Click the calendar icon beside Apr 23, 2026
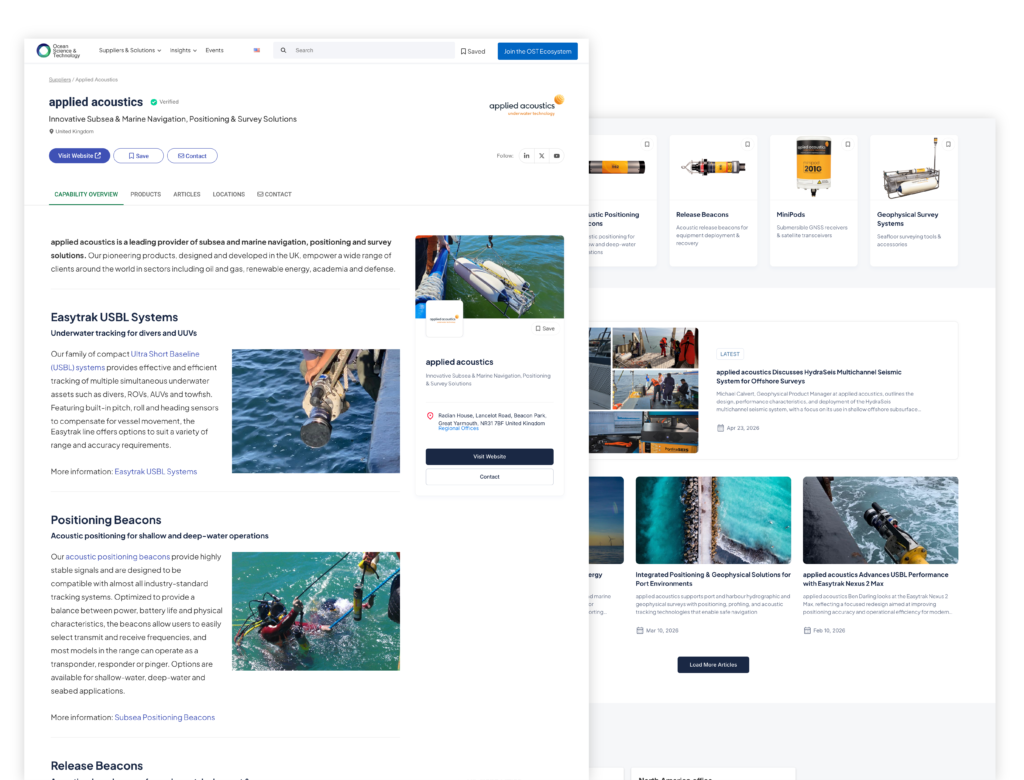 tap(720, 429)
